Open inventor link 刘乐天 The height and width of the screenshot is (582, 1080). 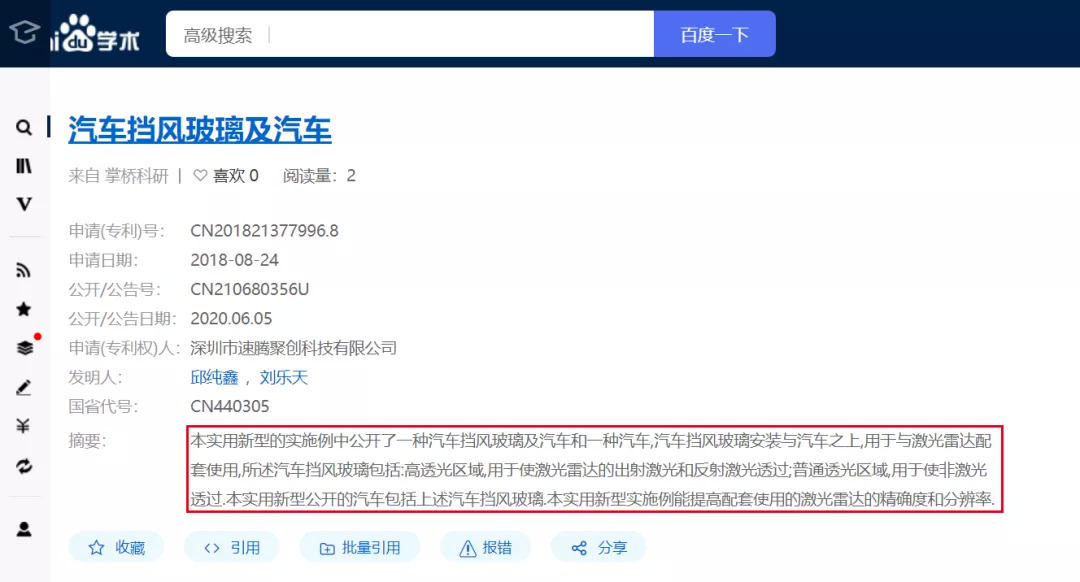point(284,377)
